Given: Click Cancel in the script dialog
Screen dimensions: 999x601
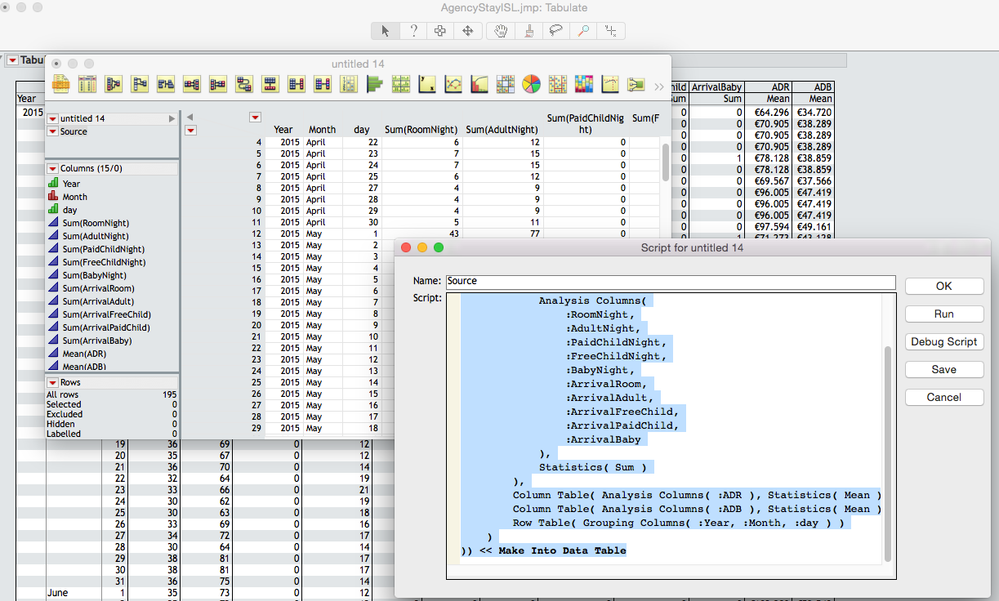Looking at the screenshot, I should coord(943,397).
